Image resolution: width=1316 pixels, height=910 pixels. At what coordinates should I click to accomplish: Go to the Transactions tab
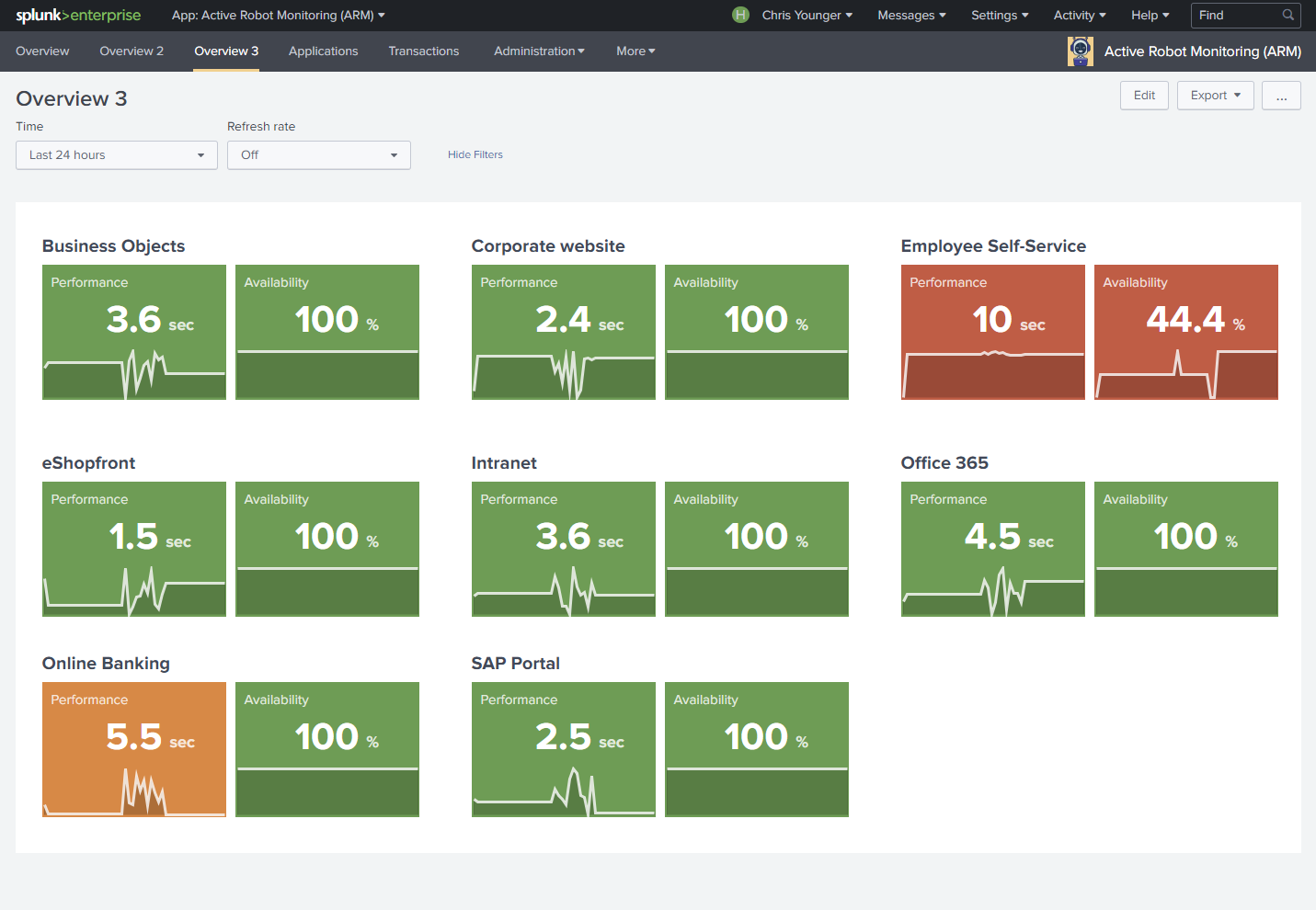(x=423, y=51)
